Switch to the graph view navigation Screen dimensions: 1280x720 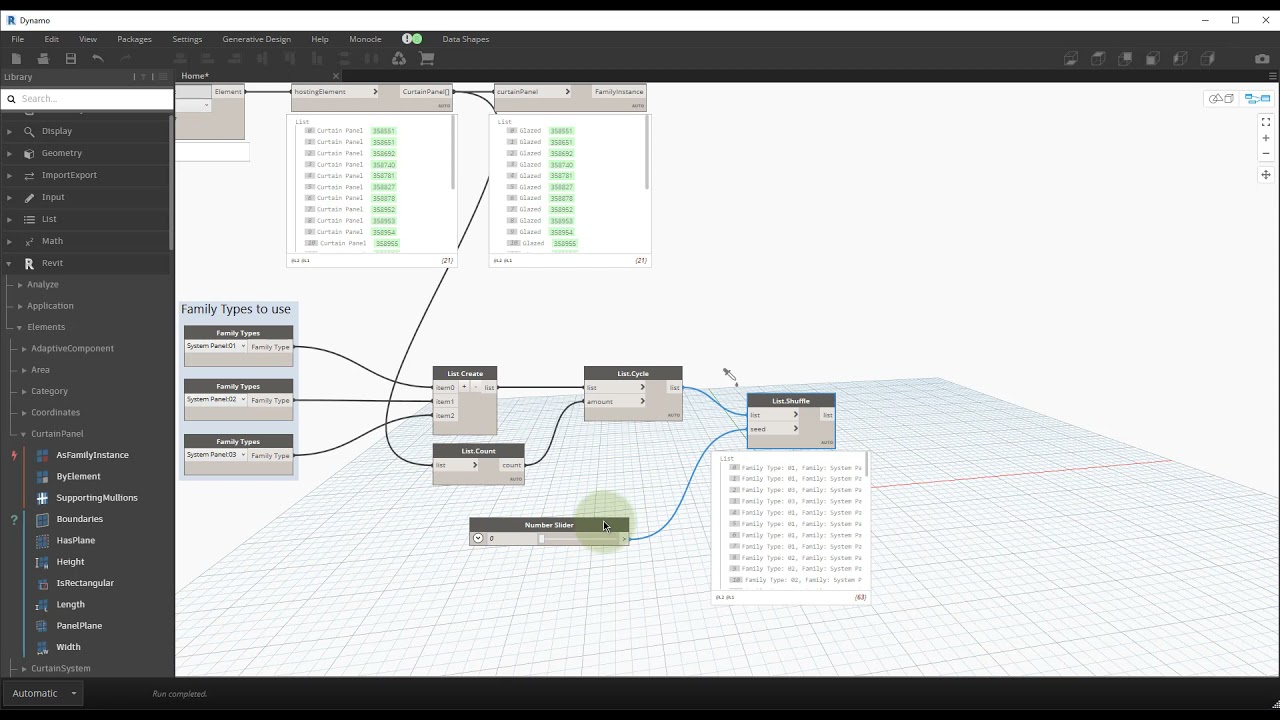click(1257, 98)
